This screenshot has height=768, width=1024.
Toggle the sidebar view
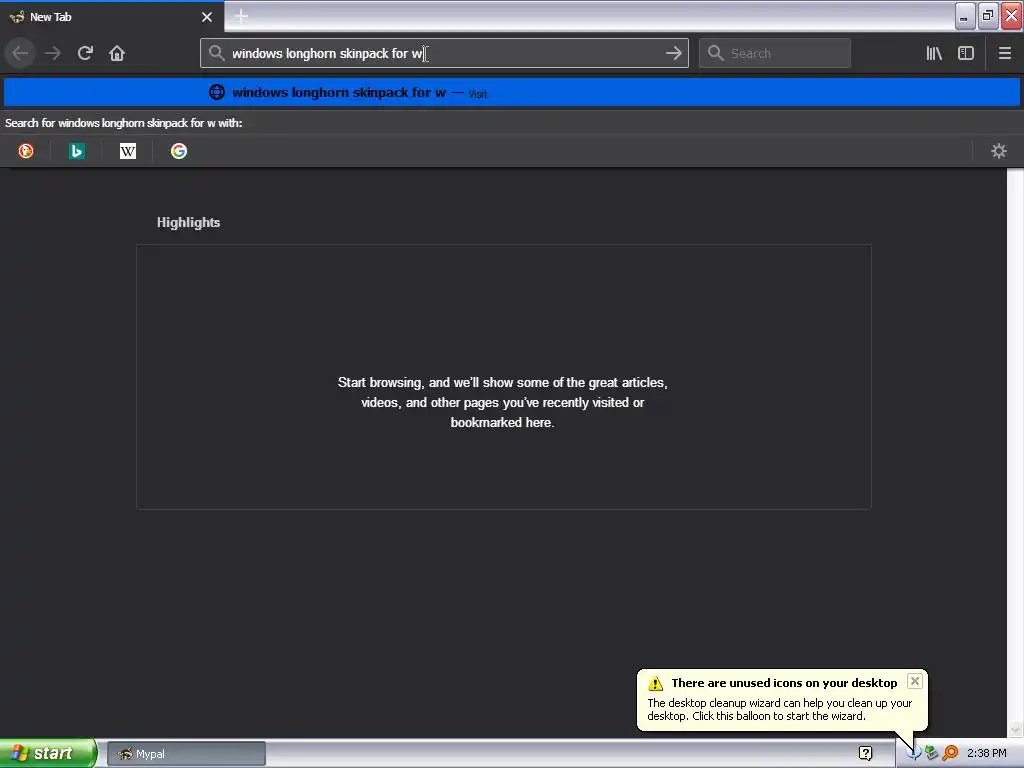966,53
